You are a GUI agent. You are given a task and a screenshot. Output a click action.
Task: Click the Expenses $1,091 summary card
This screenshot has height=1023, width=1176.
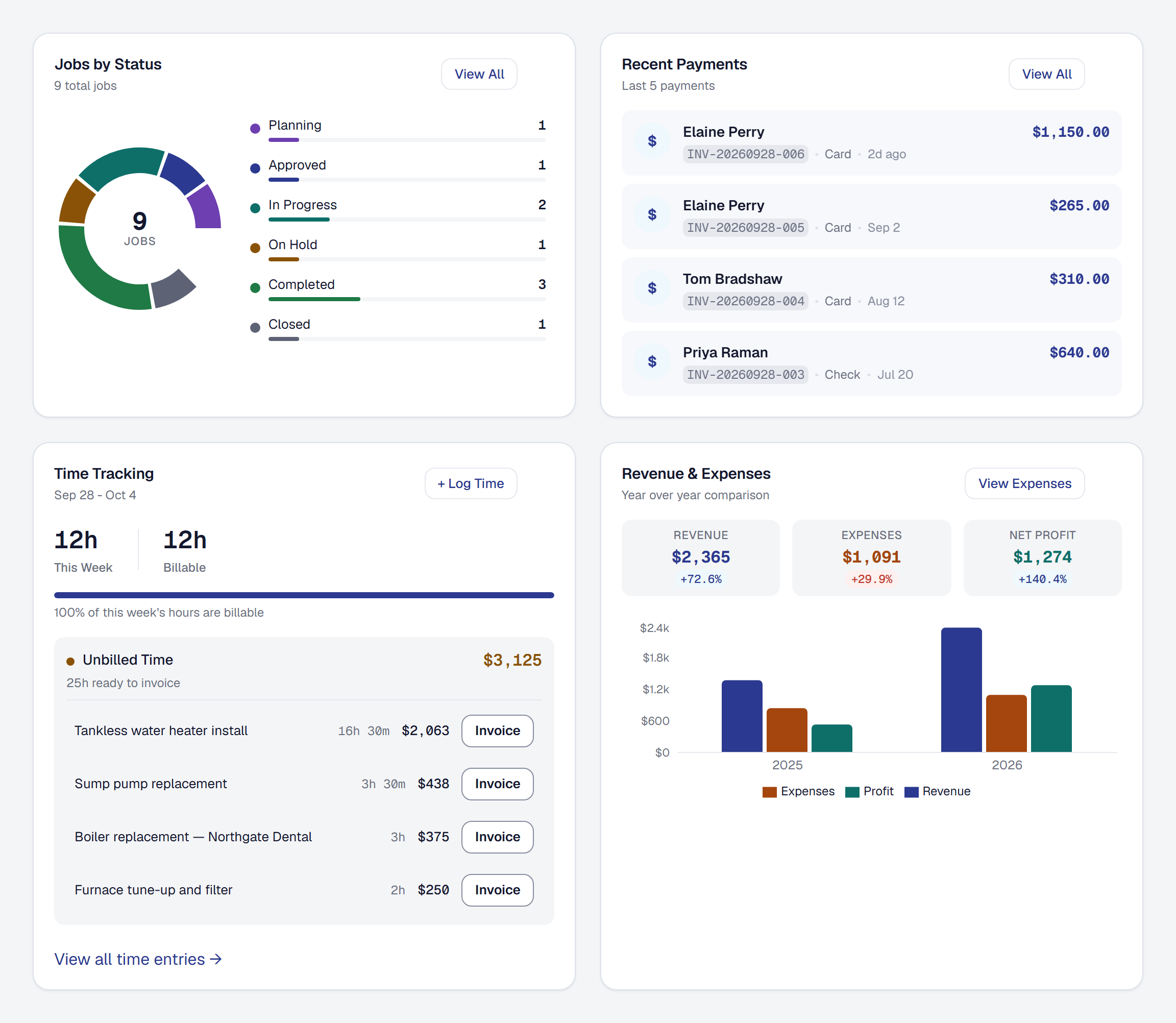(871, 558)
